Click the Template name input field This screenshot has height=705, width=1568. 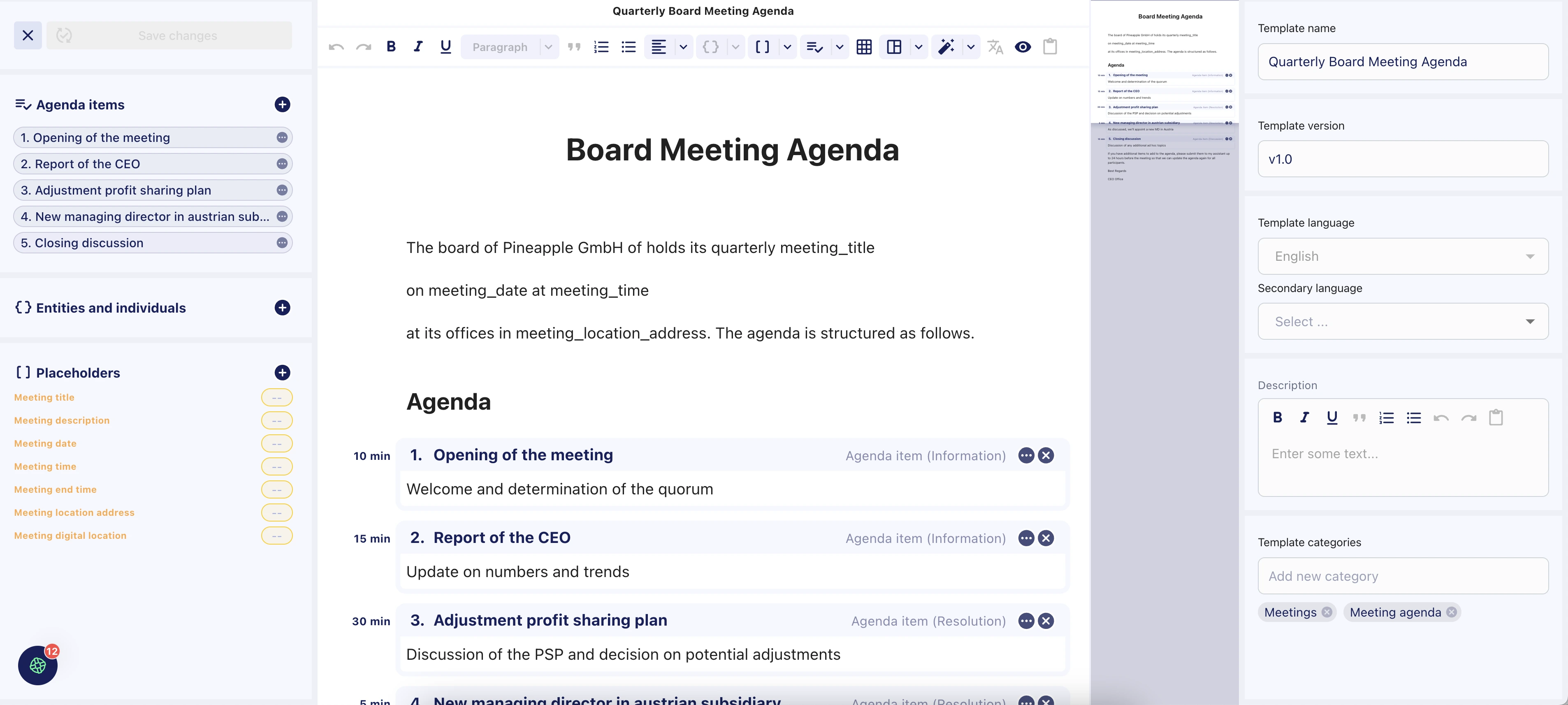[1403, 61]
